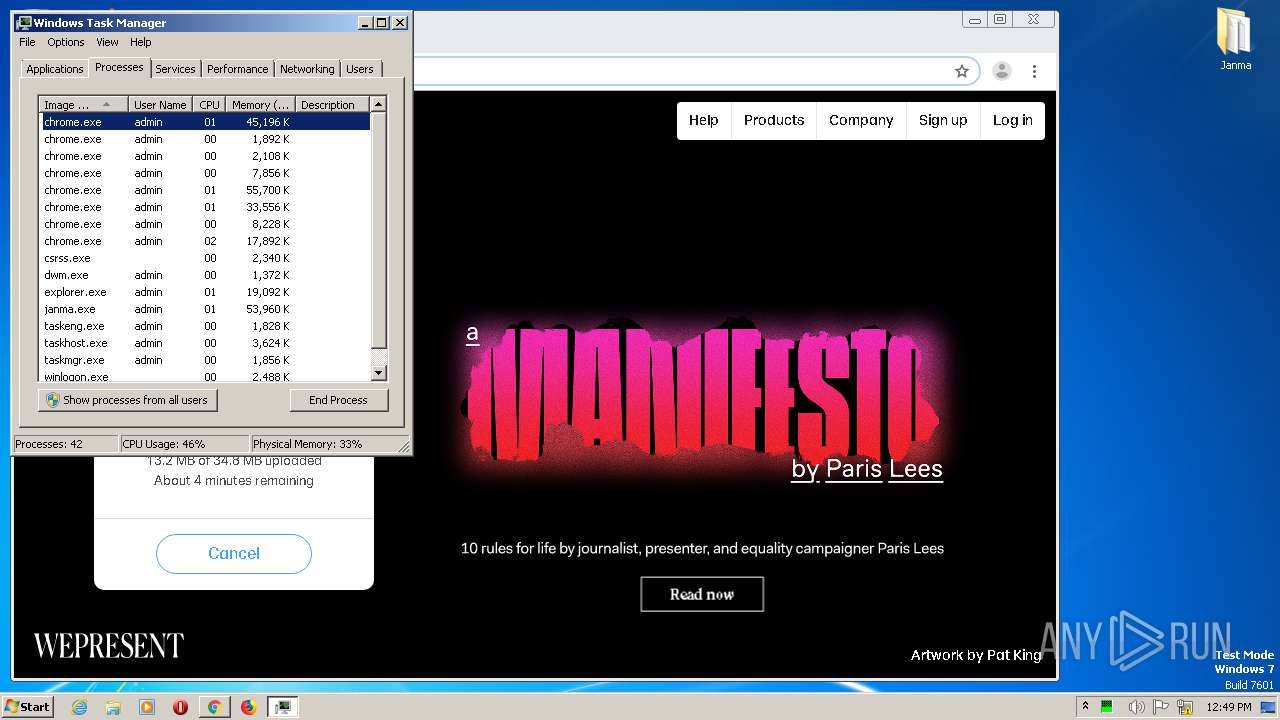Screen dimensions: 1280x720
Task: Click Log in on the webpage
Action: pyautogui.click(x=1012, y=120)
